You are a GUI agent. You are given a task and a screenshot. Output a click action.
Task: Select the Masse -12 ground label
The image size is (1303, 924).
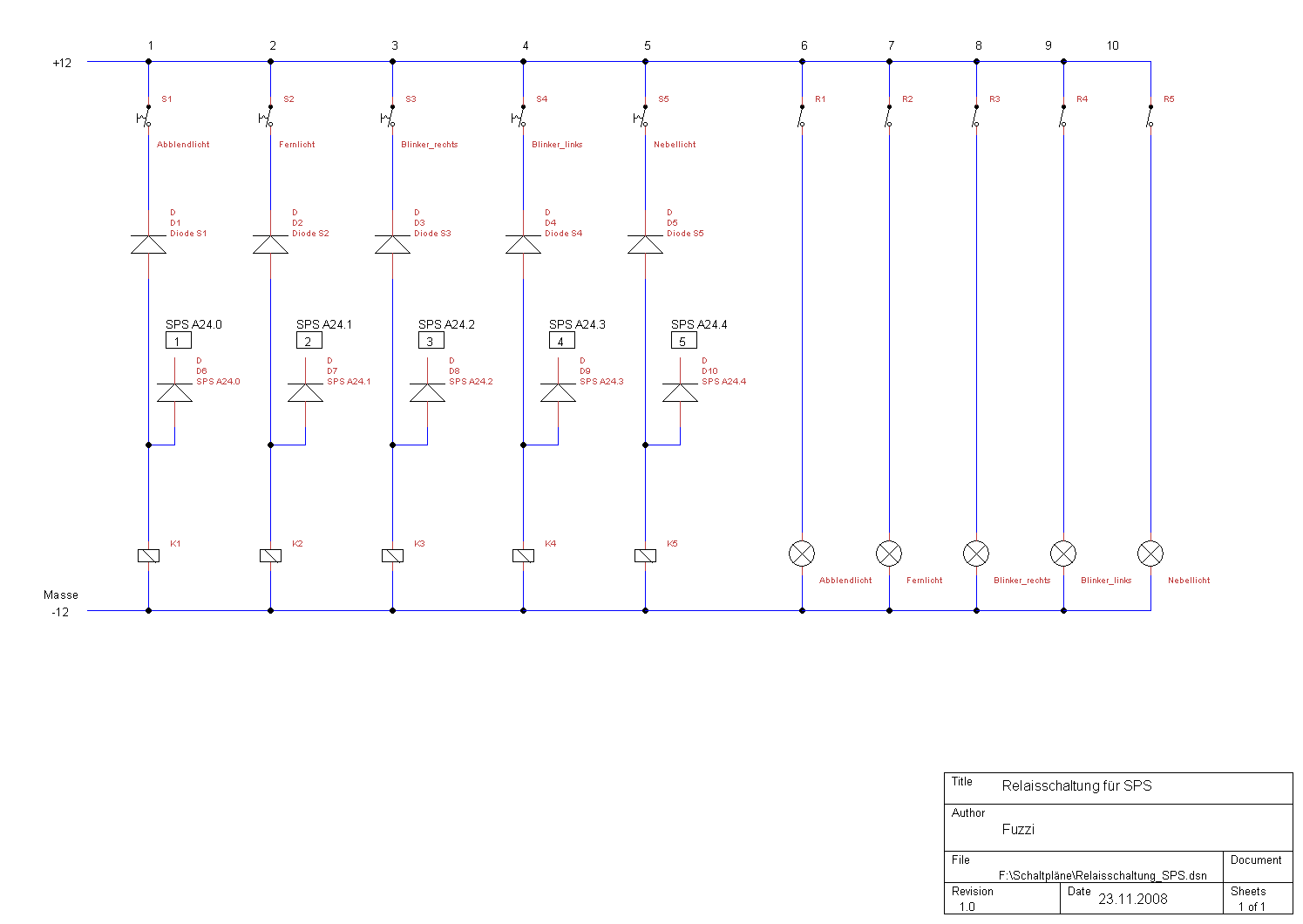pos(60,603)
